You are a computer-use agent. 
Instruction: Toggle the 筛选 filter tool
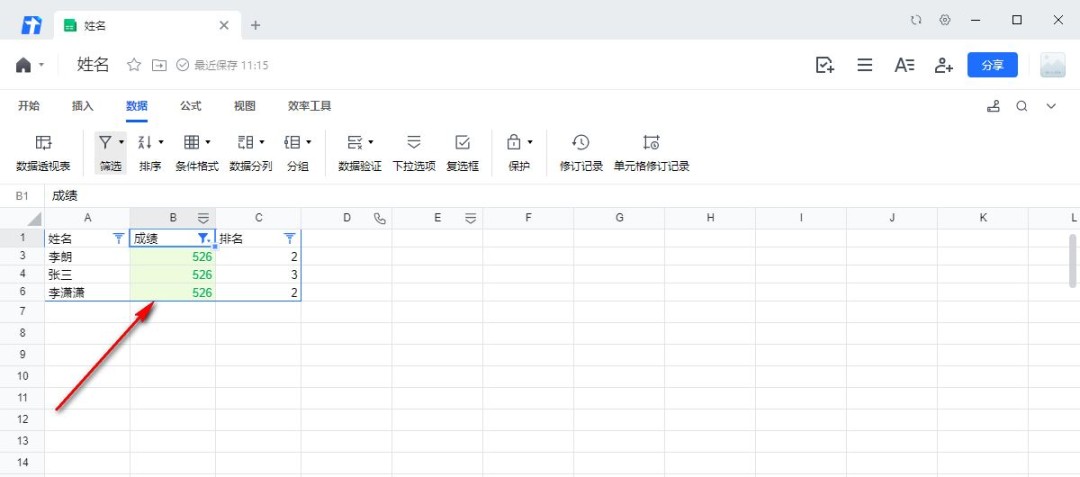pos(110,153)
